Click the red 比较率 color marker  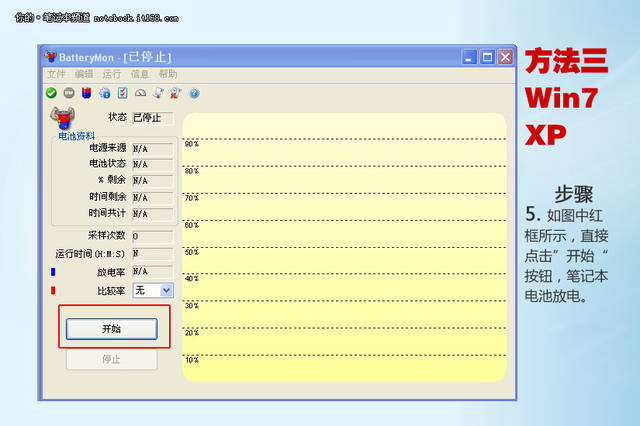point(53,290)
